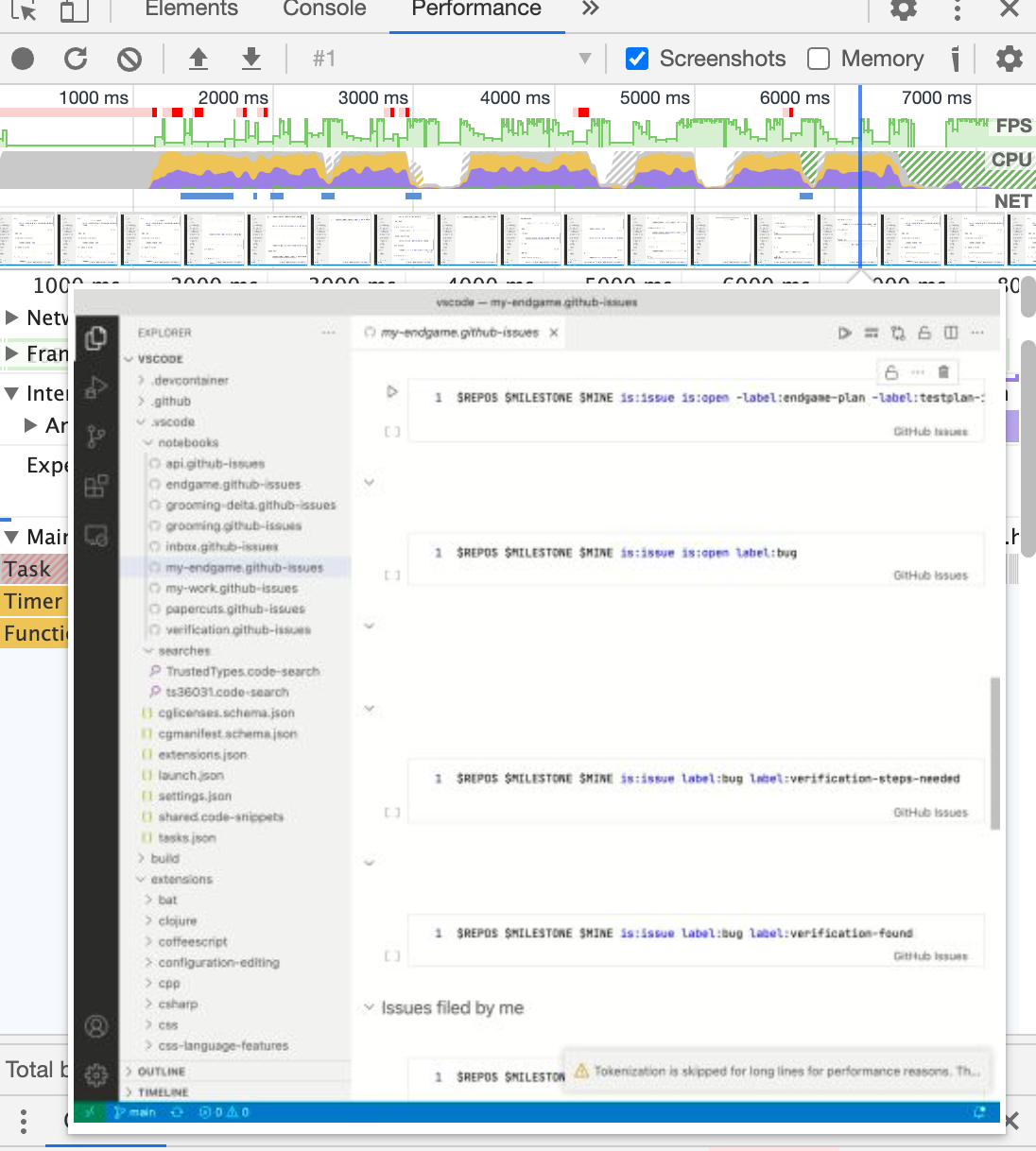Viewport: 1036px width, 1151px height.
Task: Restart the notebook kernel
Action: point(897,333)
